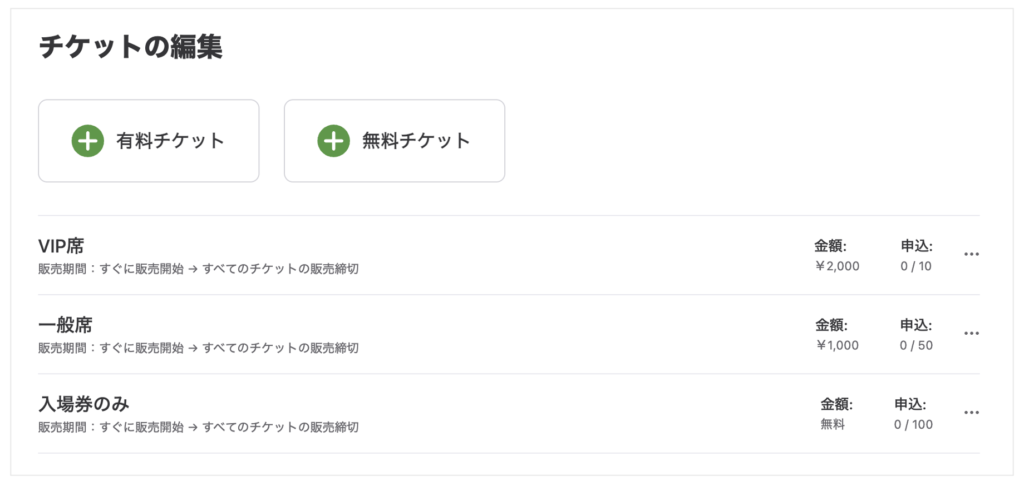Select the VIP席 ticket name
This screenshot has height=486, width=1024.
pyautogui.click(x=61, y=246)
